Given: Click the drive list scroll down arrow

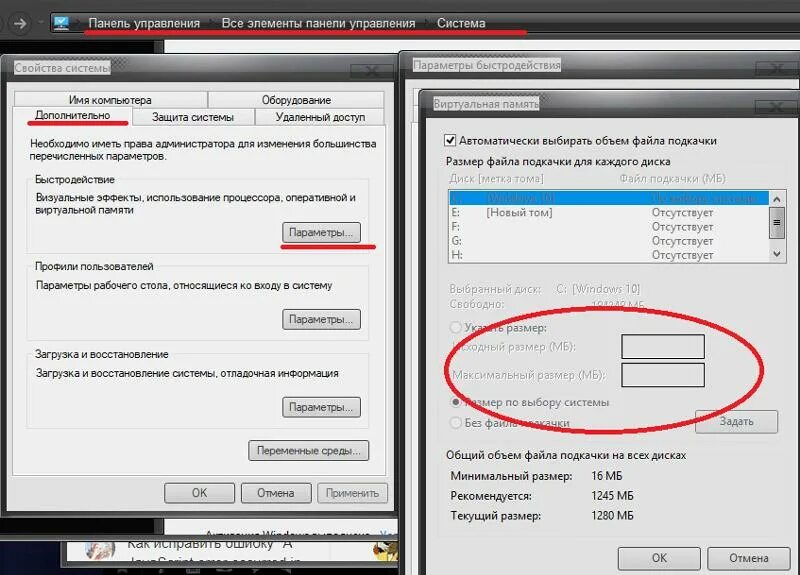Looking at the screenshot, I should pos(777,254).
